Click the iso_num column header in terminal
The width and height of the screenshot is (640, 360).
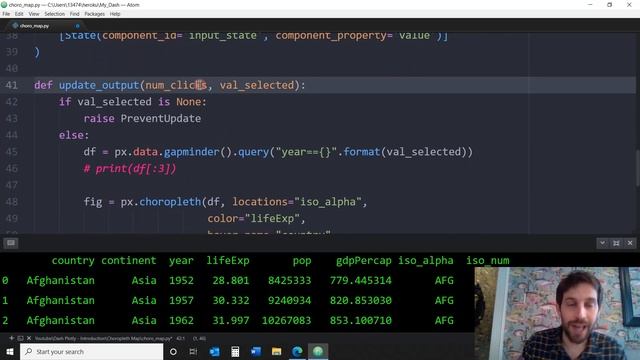point(488,260)
